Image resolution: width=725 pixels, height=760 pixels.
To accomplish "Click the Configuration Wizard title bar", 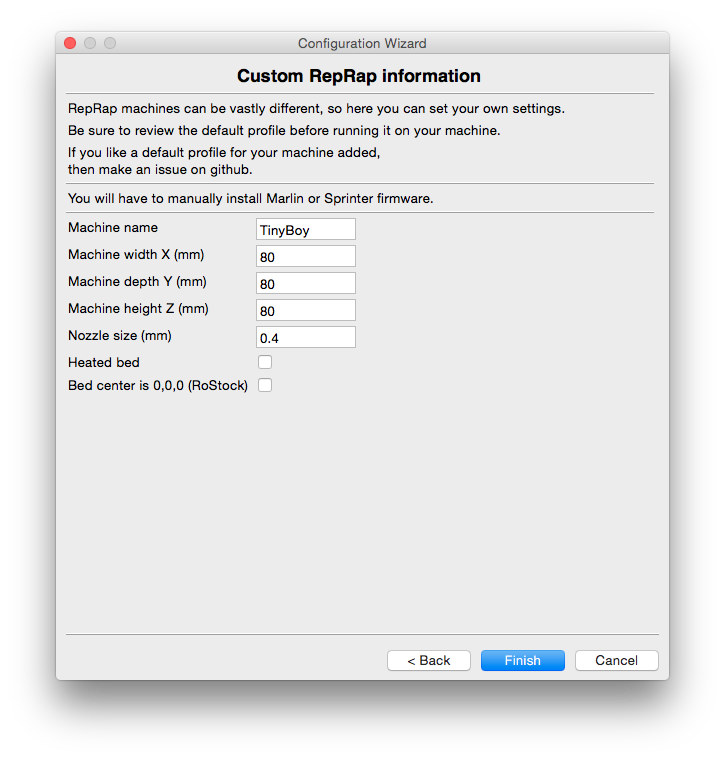I will pos(362,43).
